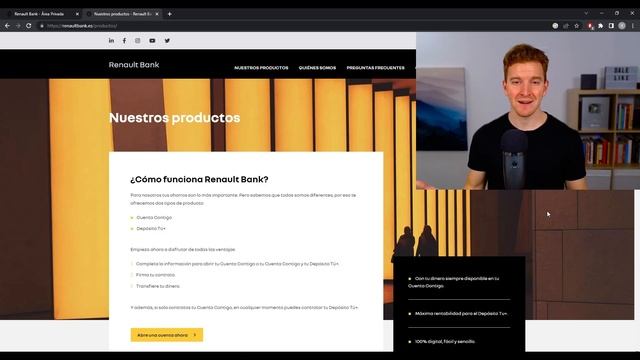Click the round white icon in address bar
The image size is (640, 360).
pyautogui.click(x=555, y=26)
